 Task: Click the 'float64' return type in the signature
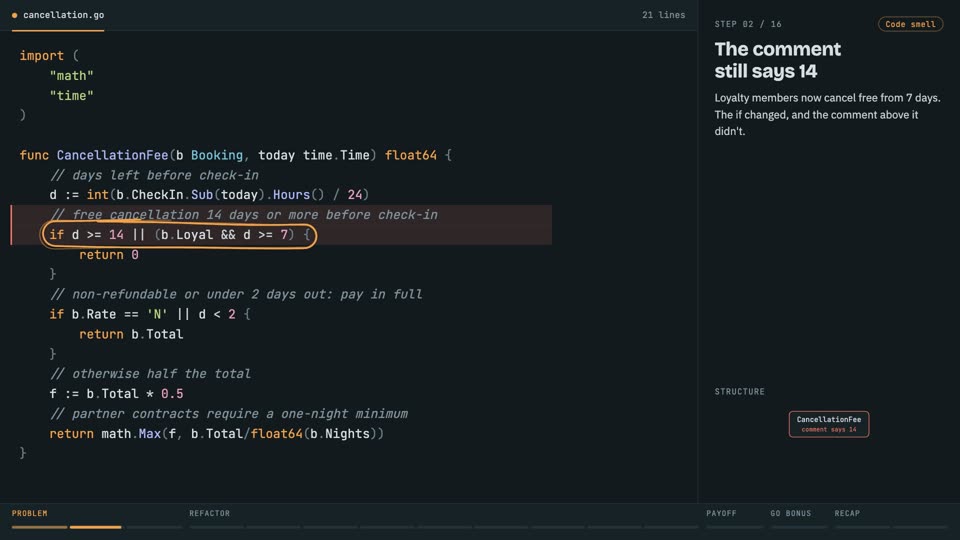pos(411,156)
